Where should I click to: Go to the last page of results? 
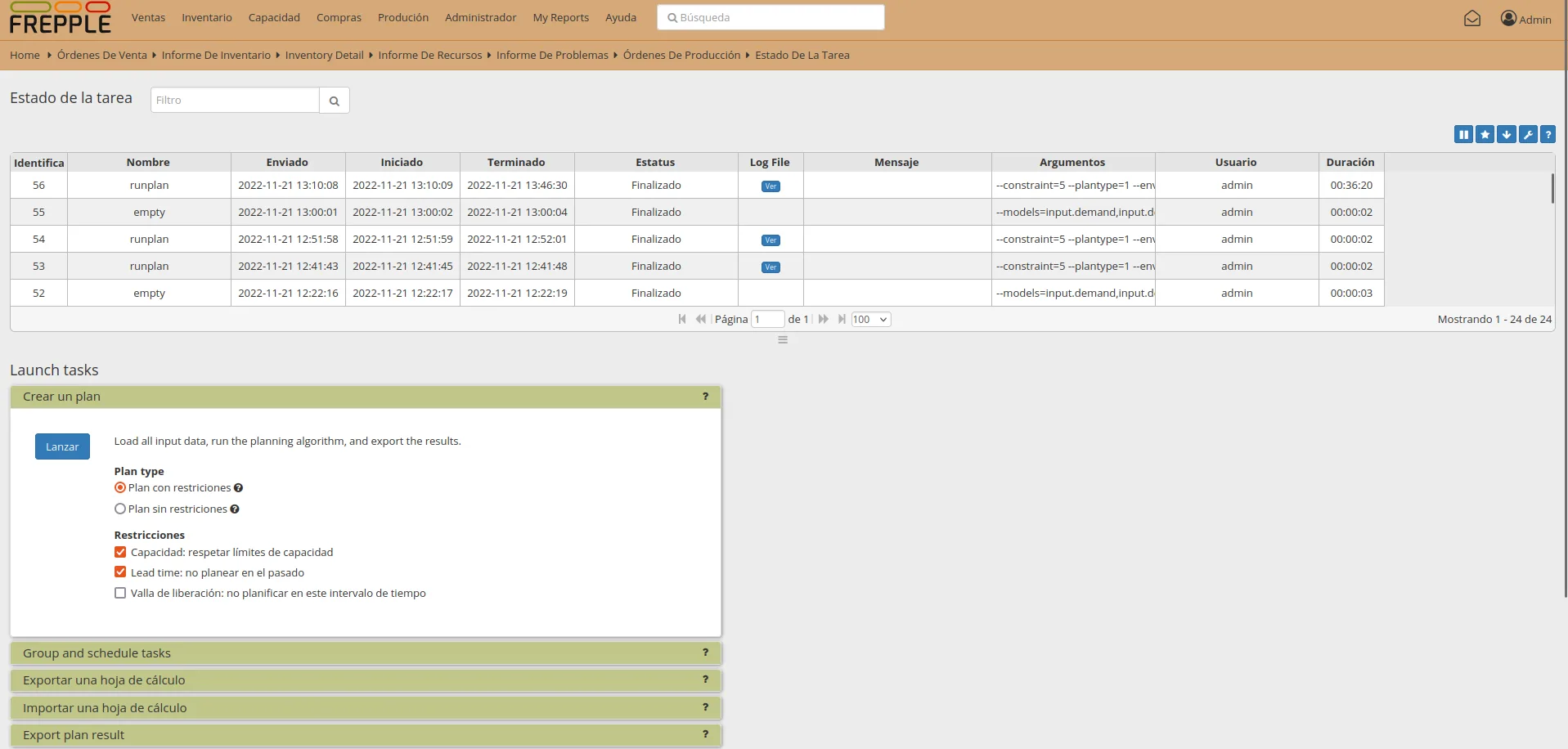842,320
